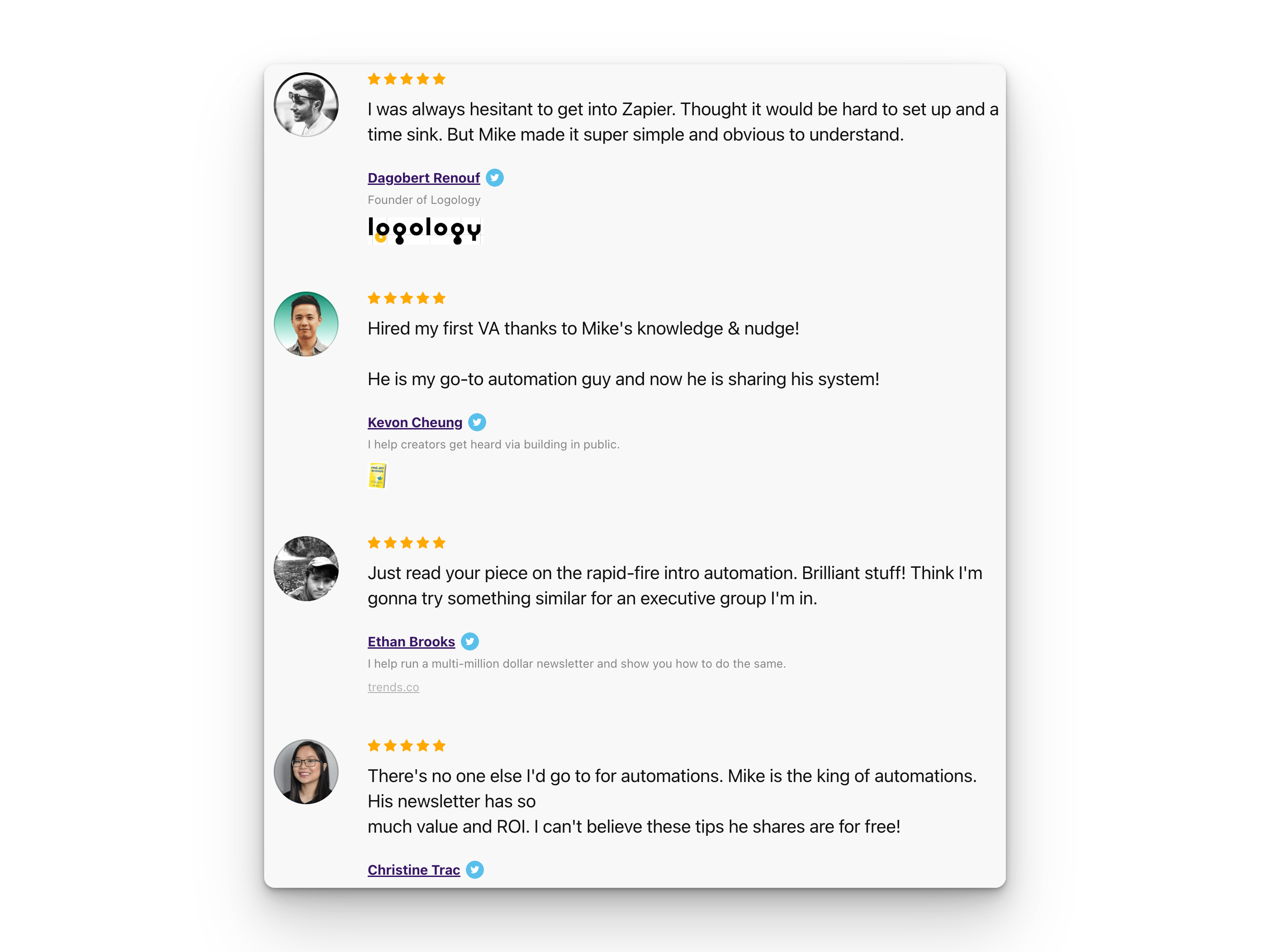Click Twitter icon next to Ethan Brooks
The image size is (1270, 952).
click(469, 641)
